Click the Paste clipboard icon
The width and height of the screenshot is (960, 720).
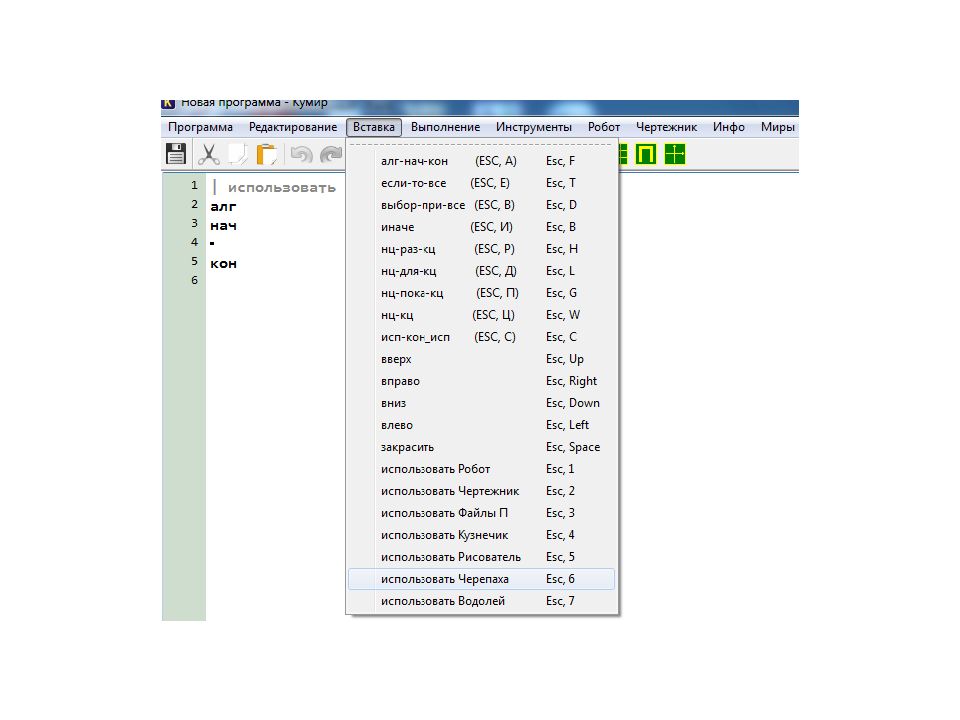[x=267, y=154]
